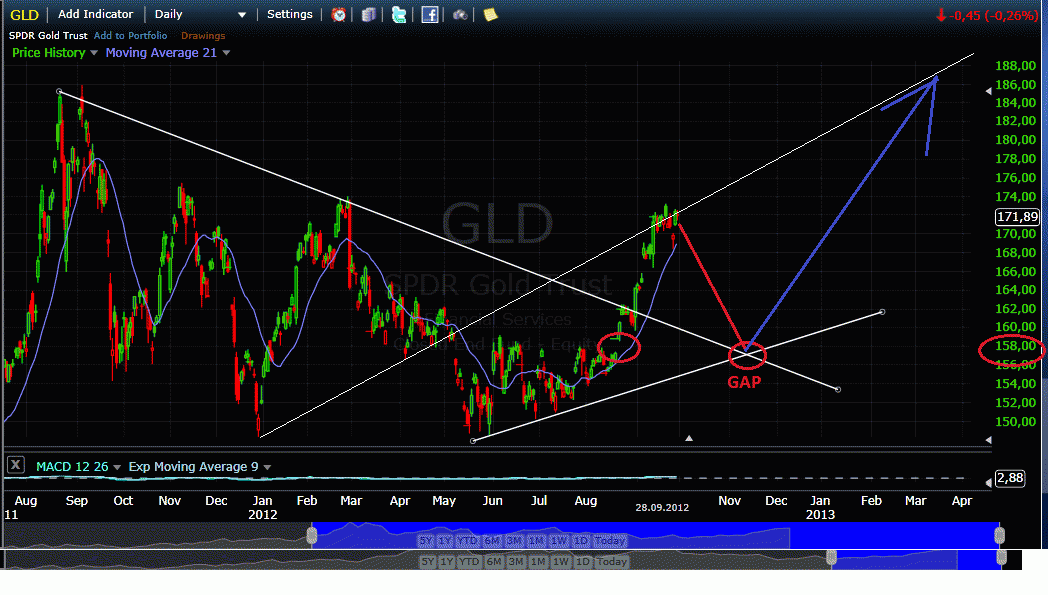This screenshot has width=1048, height=595.
Task: Click the red down-arrow price change indicator
Action: pos(940,15)
